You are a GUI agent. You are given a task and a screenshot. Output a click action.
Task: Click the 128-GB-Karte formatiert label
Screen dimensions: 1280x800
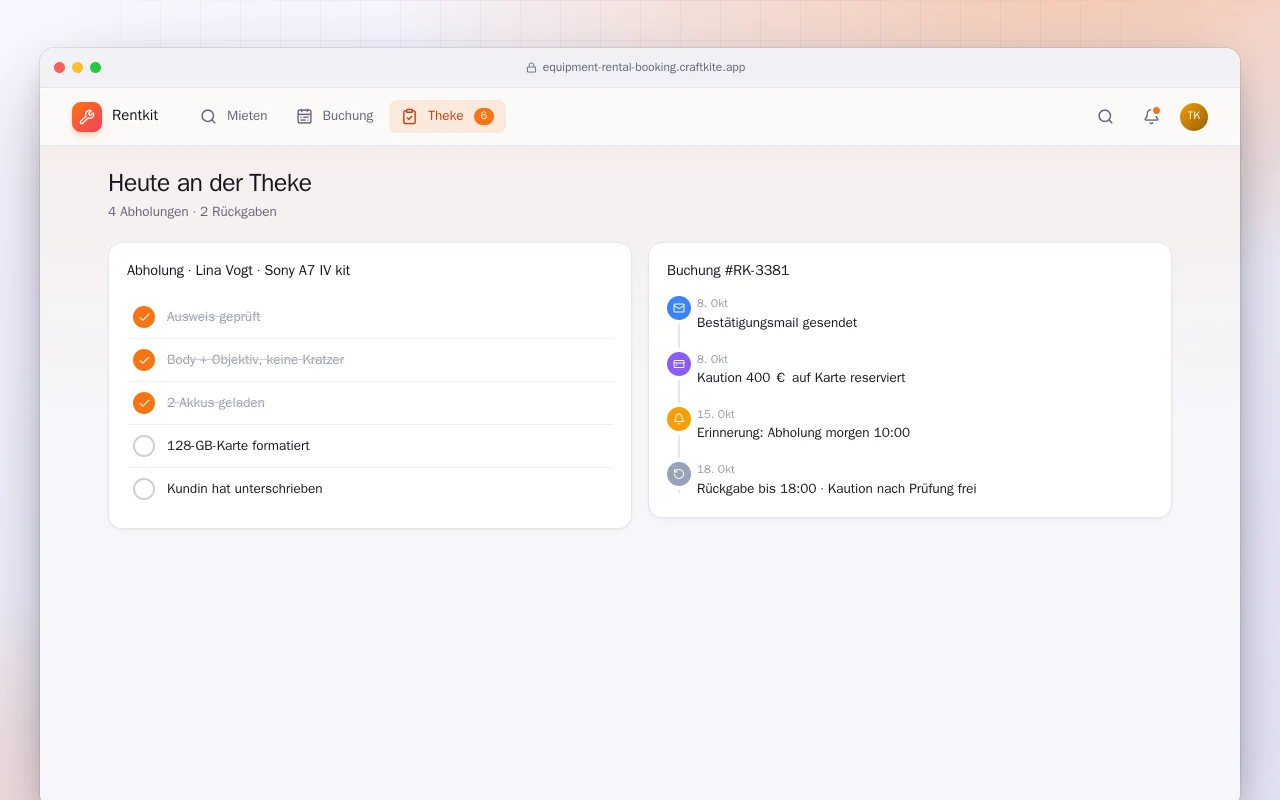pos(238,446)
